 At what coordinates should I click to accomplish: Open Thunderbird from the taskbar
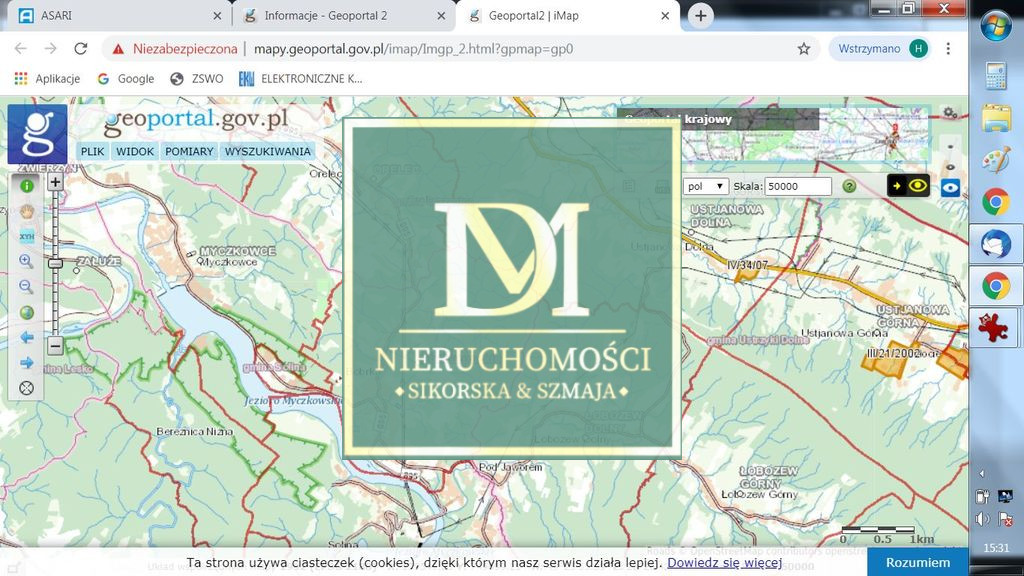click(996, 244)
